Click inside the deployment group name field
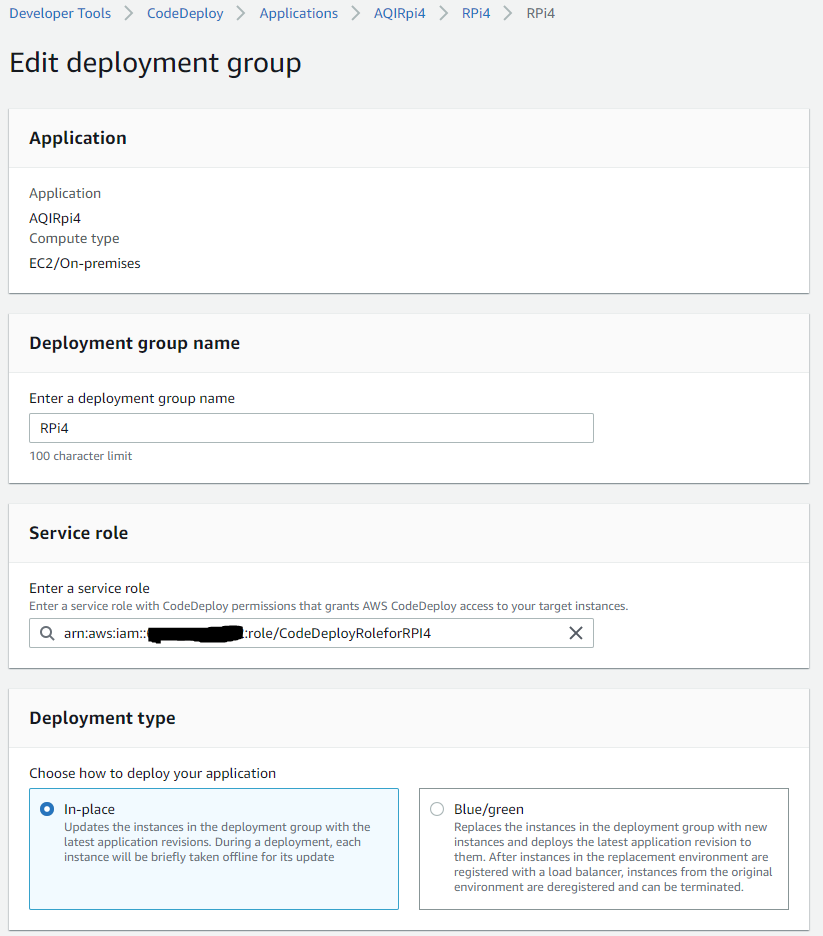The image size is (823, 936). [310, 427]
